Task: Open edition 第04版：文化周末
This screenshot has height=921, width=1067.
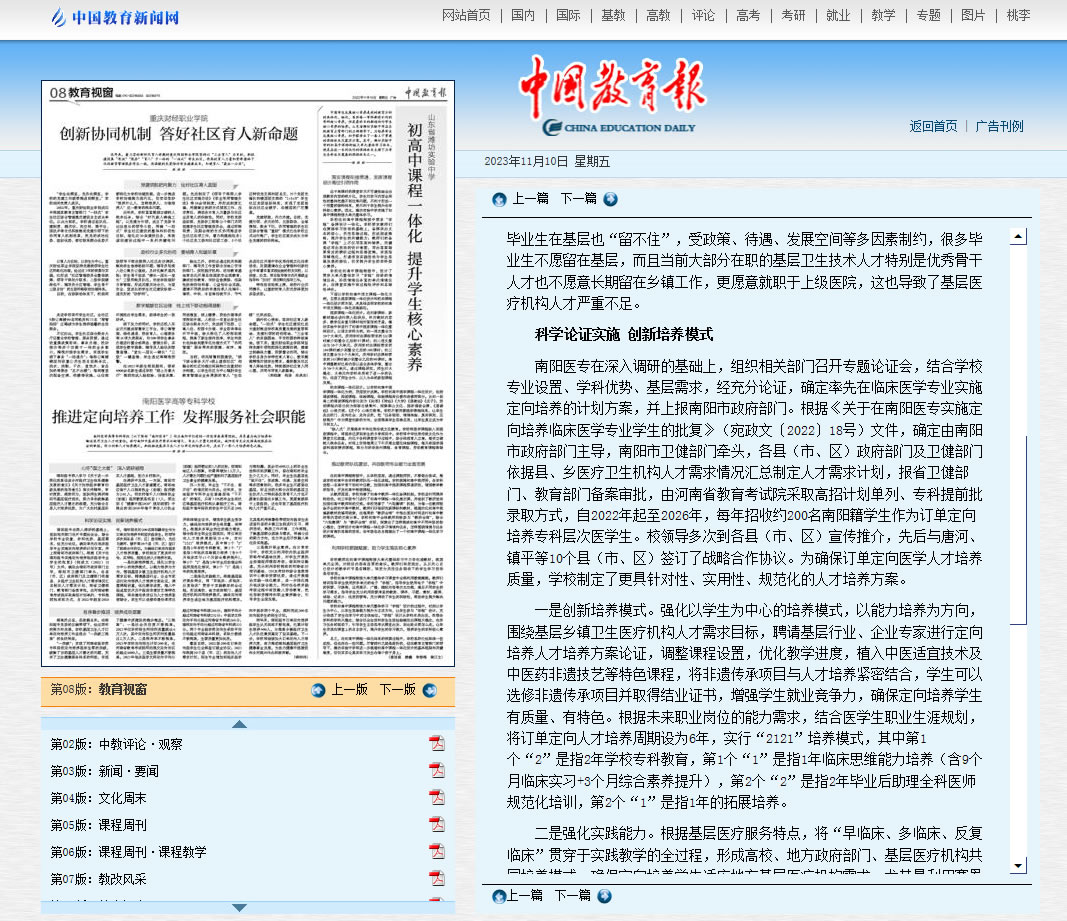Action: tap(99, 798)
